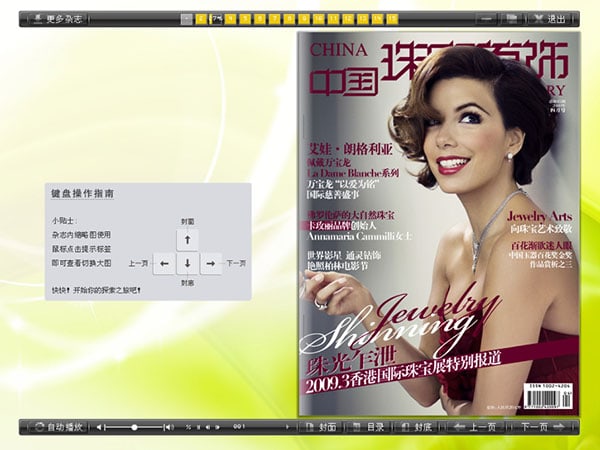Open 目录 (table of contents)

(368, 427)
